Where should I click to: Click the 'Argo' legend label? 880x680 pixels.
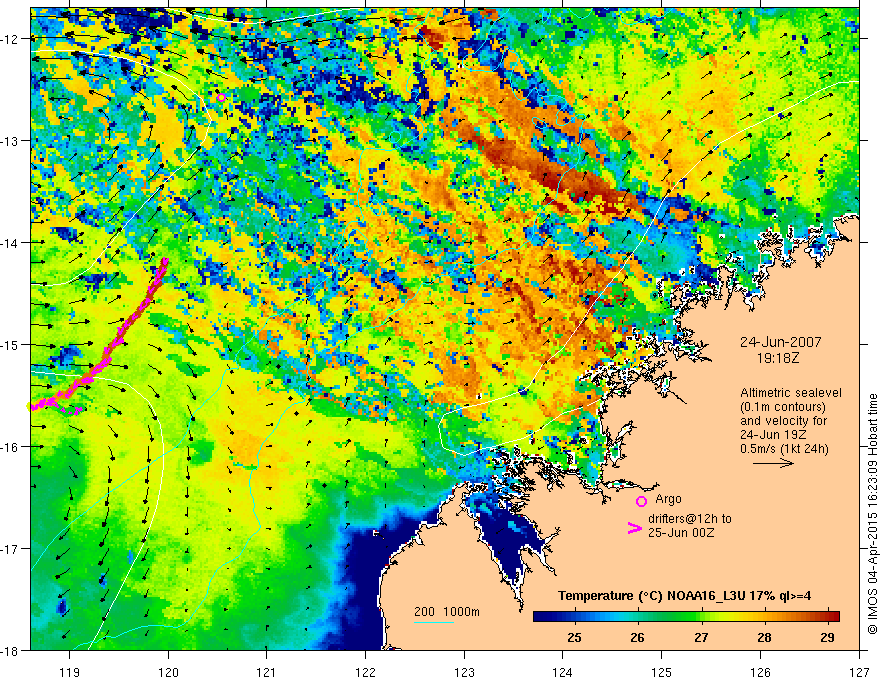(668, 499)
